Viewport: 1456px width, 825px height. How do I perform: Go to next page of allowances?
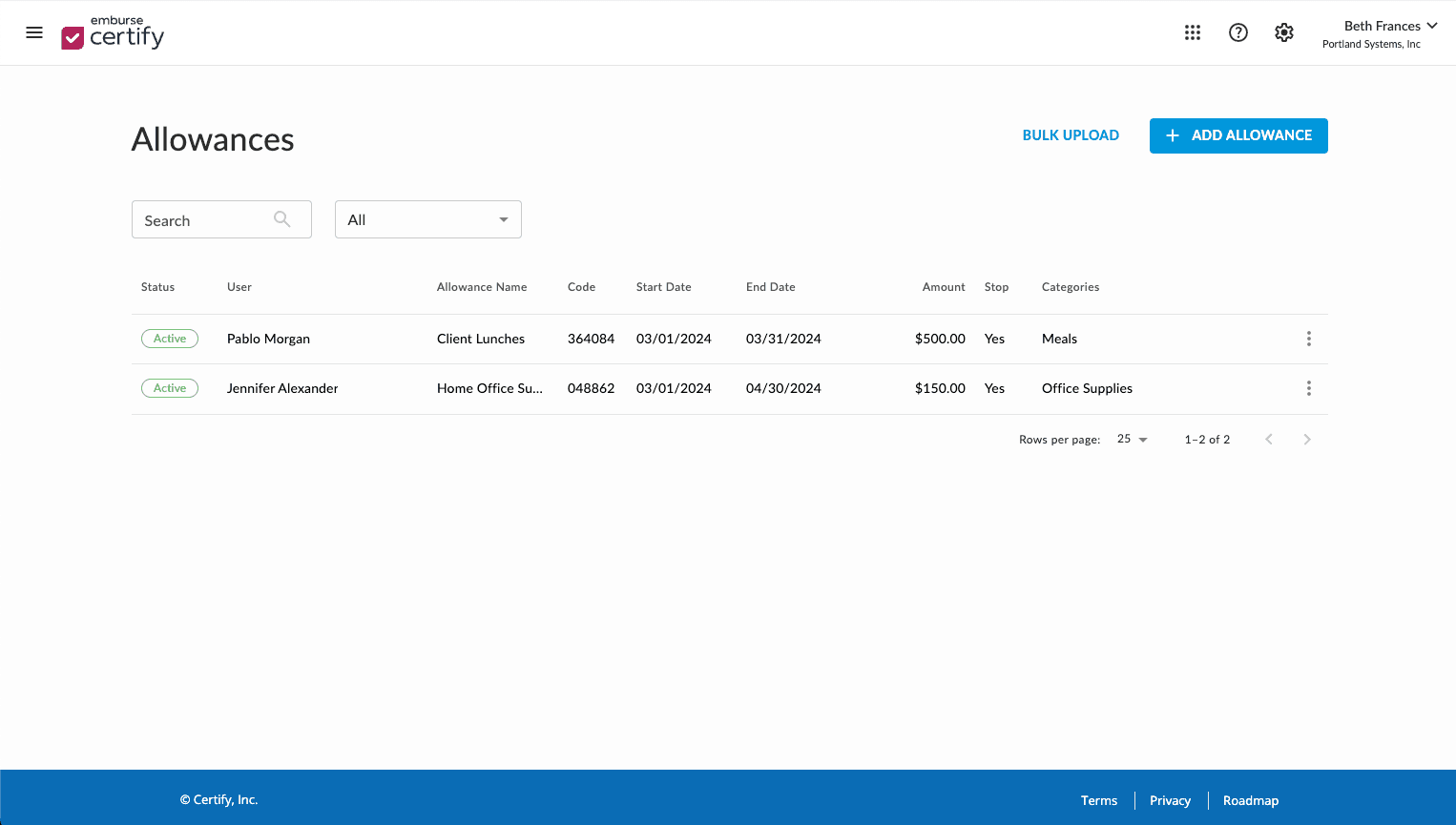point(1307,439)
